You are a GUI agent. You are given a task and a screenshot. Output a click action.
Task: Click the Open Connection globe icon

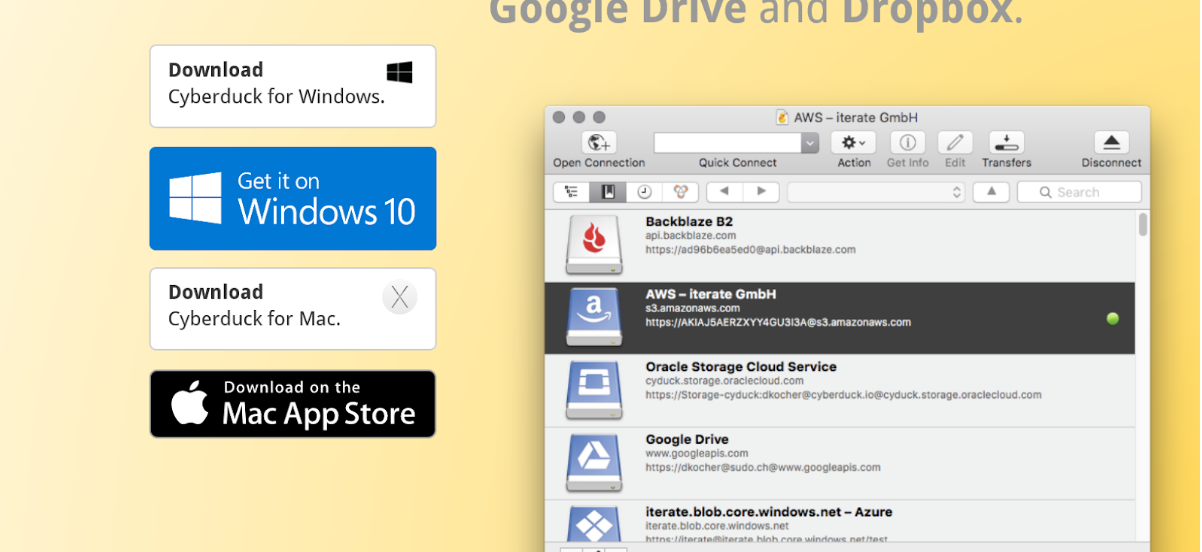click(599, 143)
